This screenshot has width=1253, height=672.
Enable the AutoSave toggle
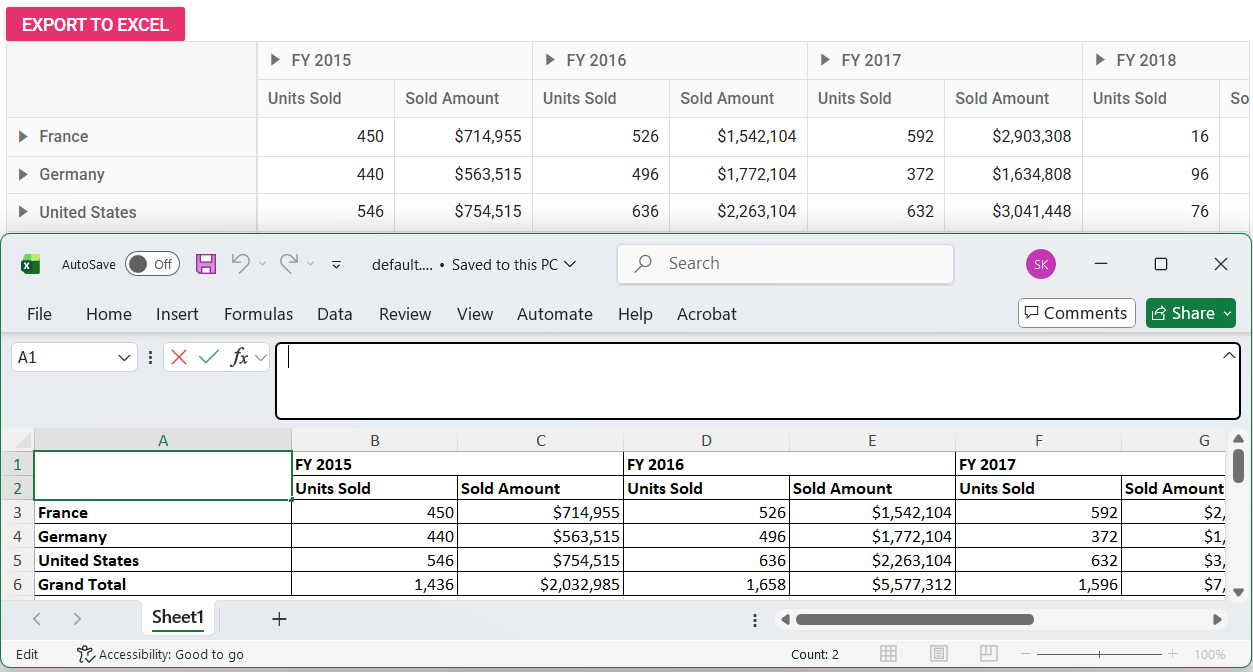click(152, 263)
